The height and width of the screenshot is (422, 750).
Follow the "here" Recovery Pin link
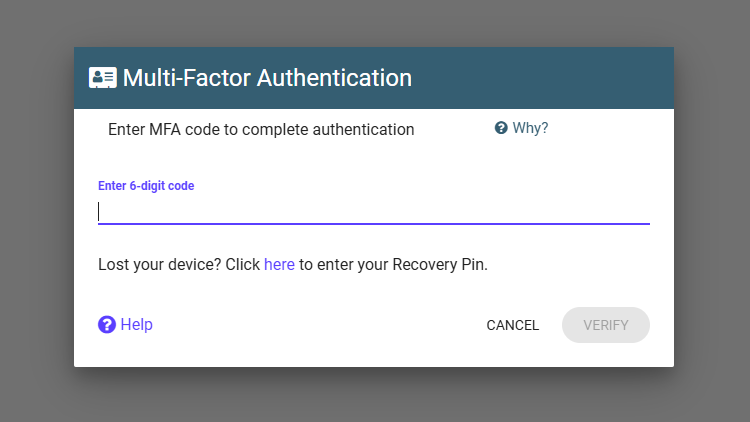pyautogui.click(x=279, y=264)
